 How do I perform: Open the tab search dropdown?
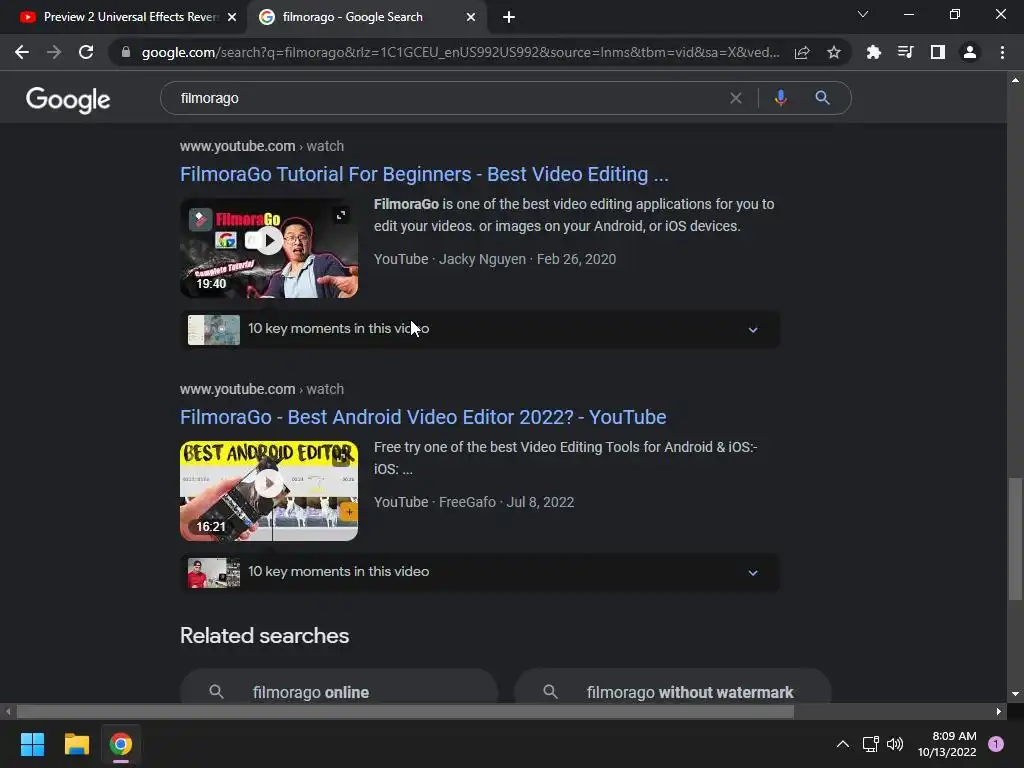coord(863,14)
